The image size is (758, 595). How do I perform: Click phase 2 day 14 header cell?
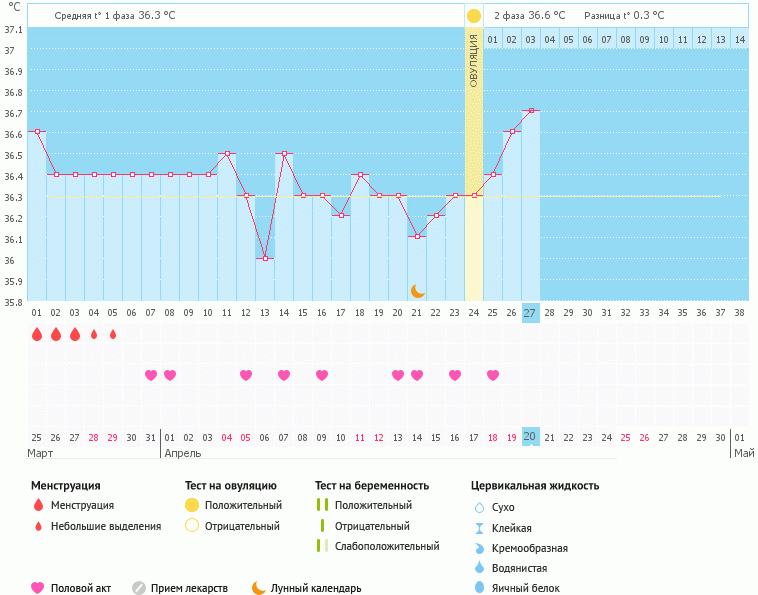click(x=739, y=39)
